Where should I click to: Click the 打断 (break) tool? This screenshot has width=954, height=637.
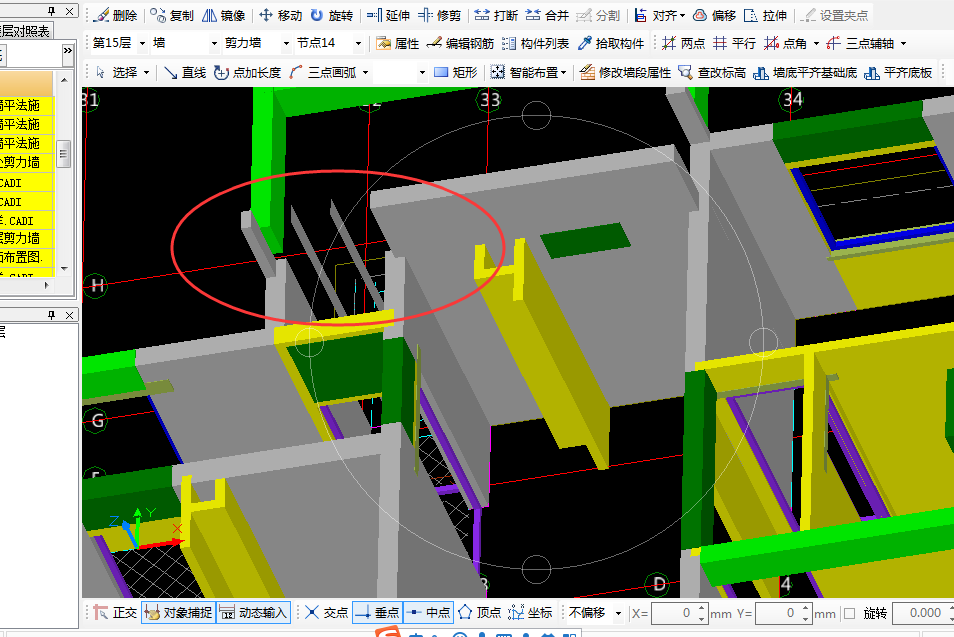pyautogui.click(x=496, y=15)
